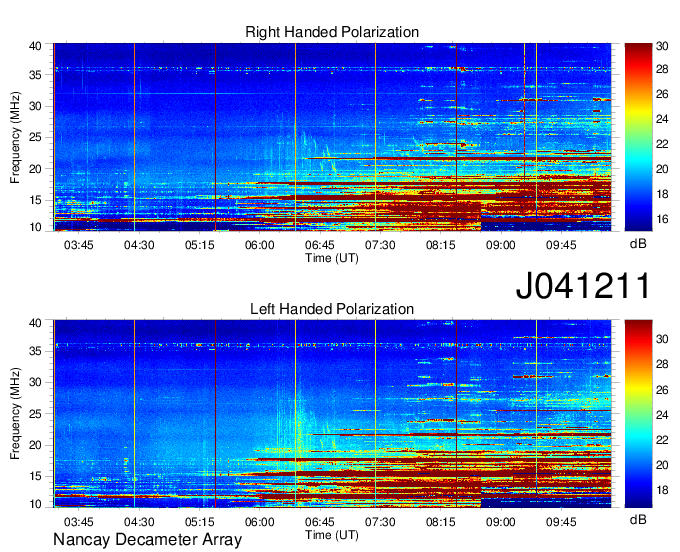Click "06:00" tick on Right Handed time axis

point(259,245)
